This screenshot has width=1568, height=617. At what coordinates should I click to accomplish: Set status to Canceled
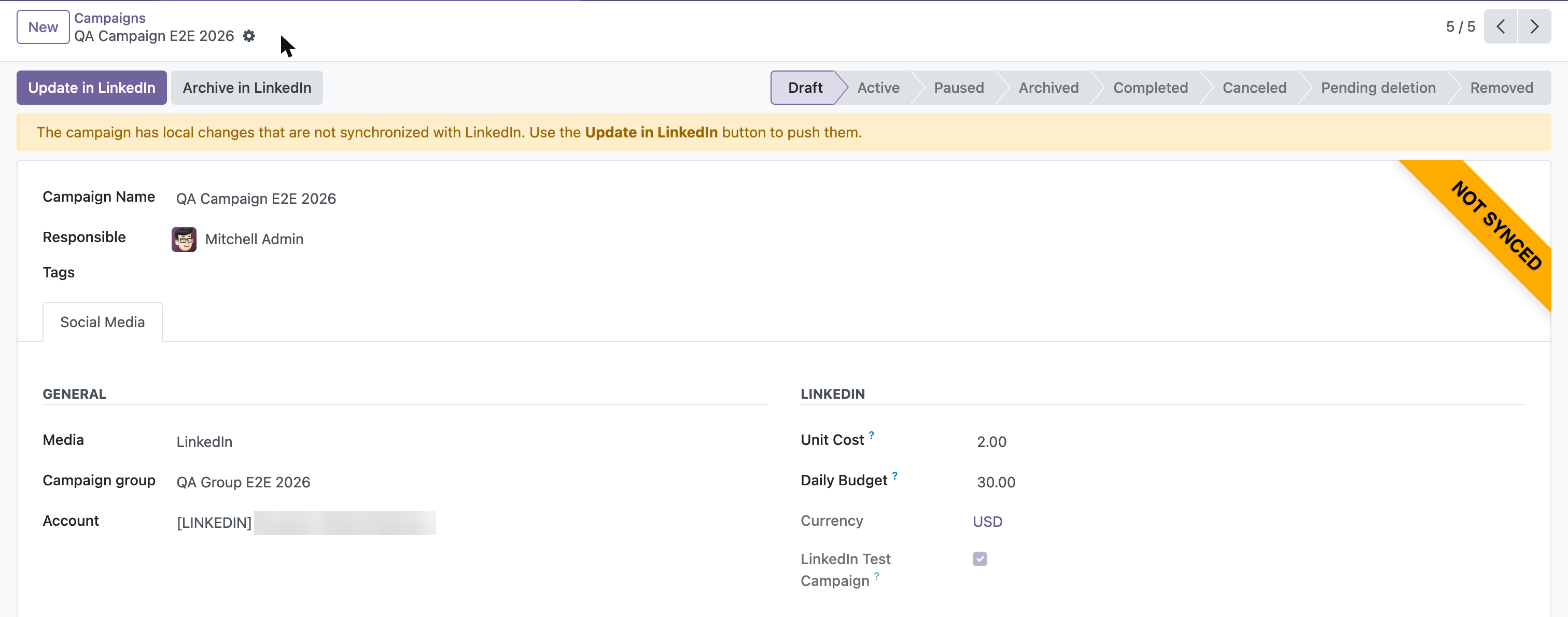tap(1254, 88)
